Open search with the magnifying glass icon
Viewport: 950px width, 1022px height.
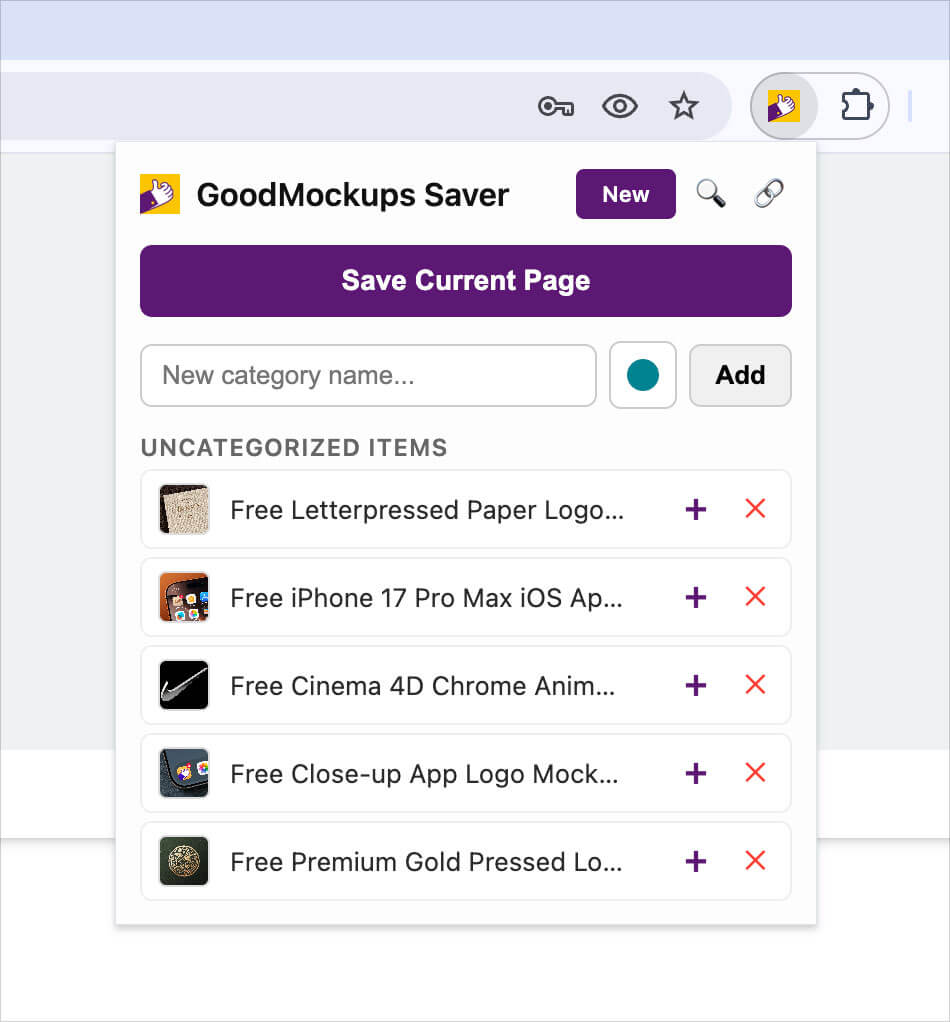710,194
